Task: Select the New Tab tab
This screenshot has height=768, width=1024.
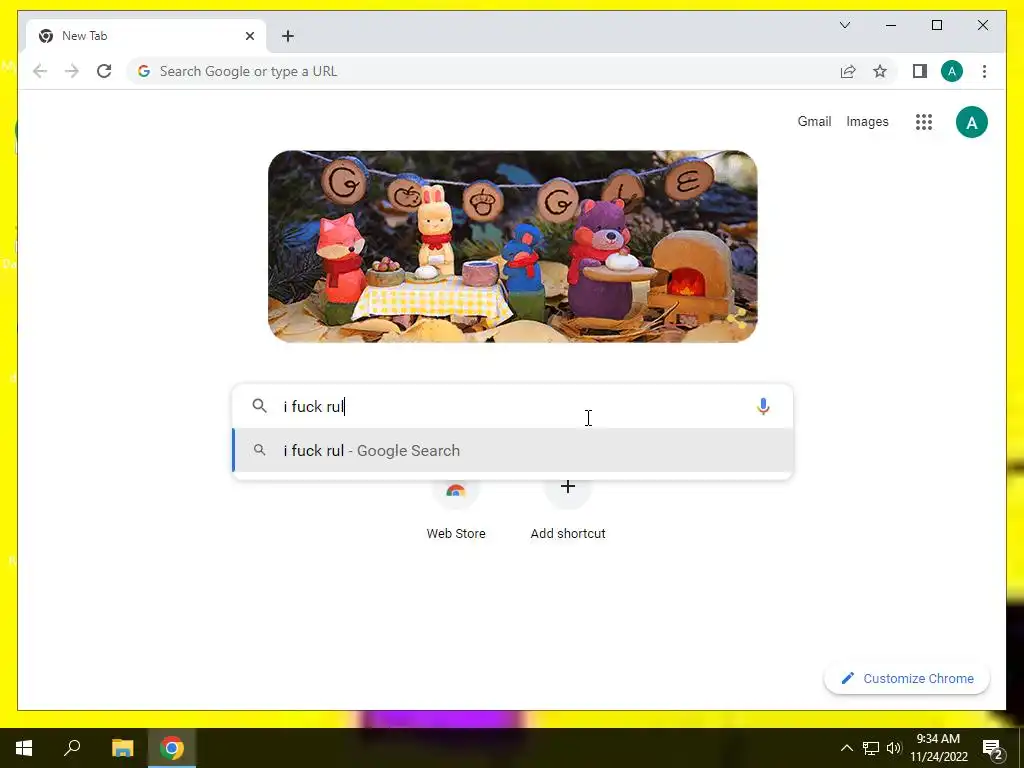Action: [146, 36]
